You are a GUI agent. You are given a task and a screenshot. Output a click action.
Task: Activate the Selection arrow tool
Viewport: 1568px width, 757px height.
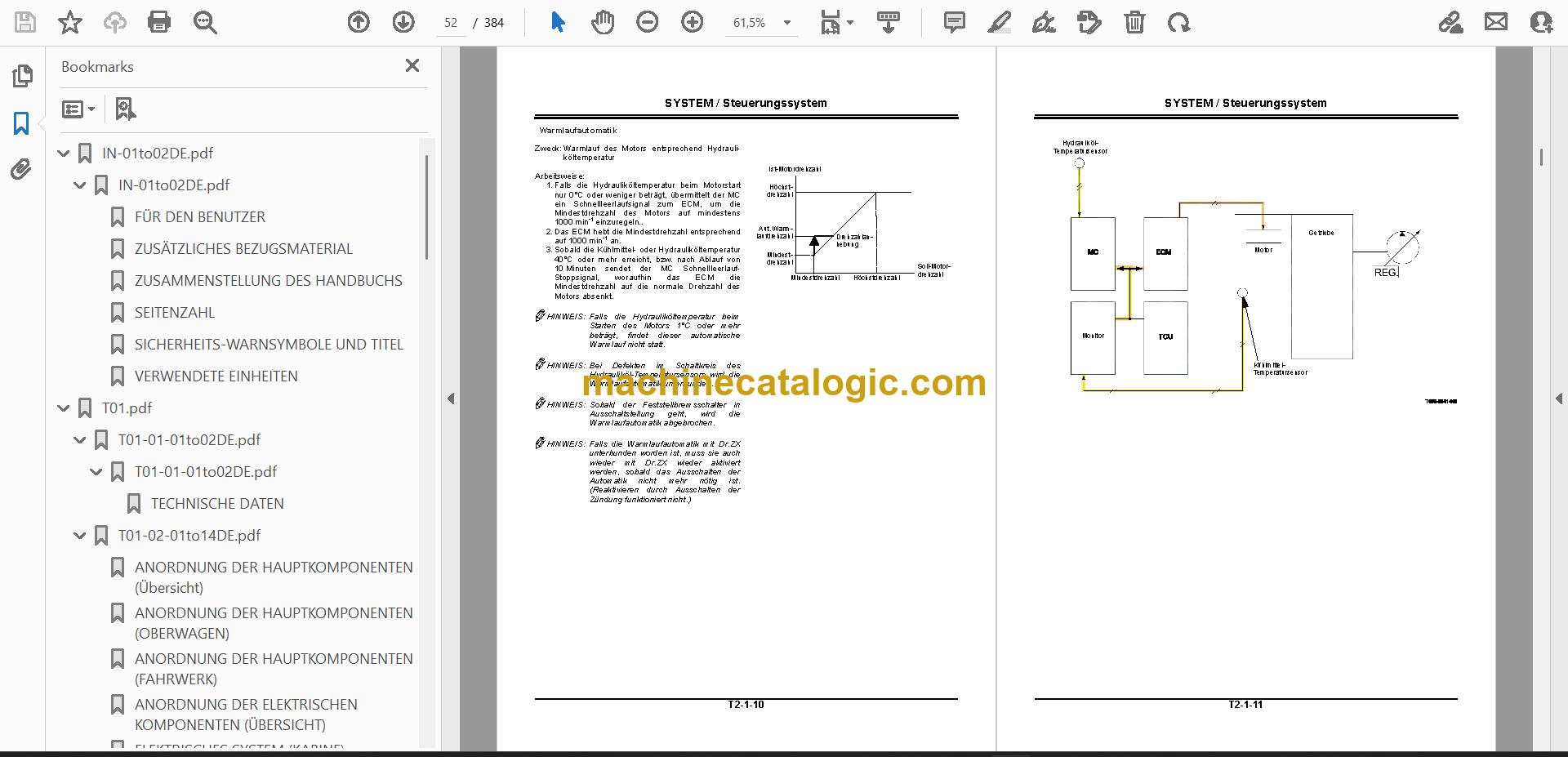pyautogui.click(x=558, y=22)
